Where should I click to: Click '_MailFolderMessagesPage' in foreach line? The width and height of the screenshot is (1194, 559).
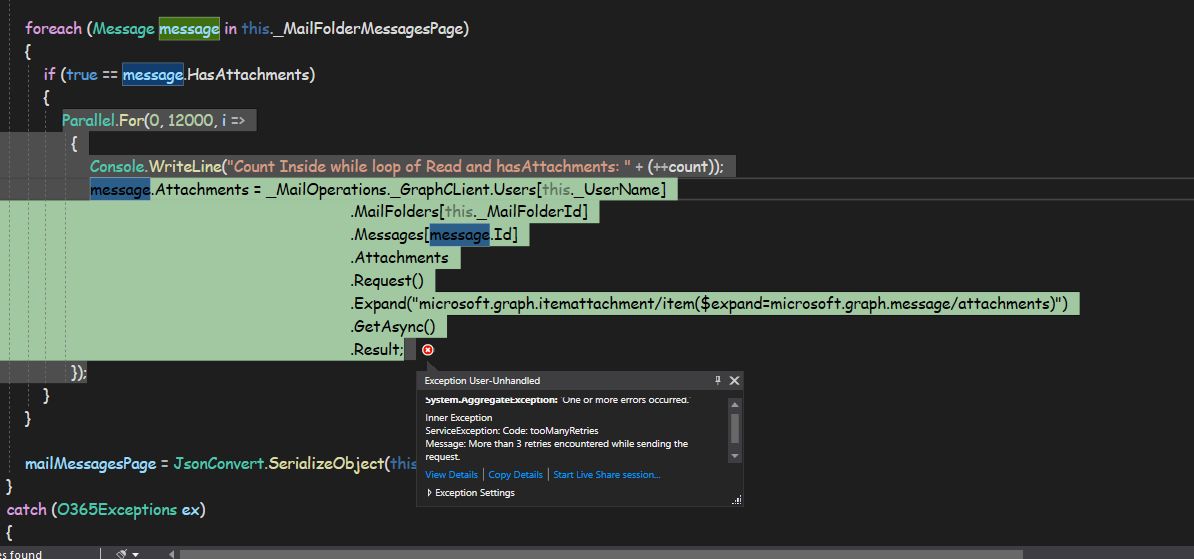[x=367, y=29]
